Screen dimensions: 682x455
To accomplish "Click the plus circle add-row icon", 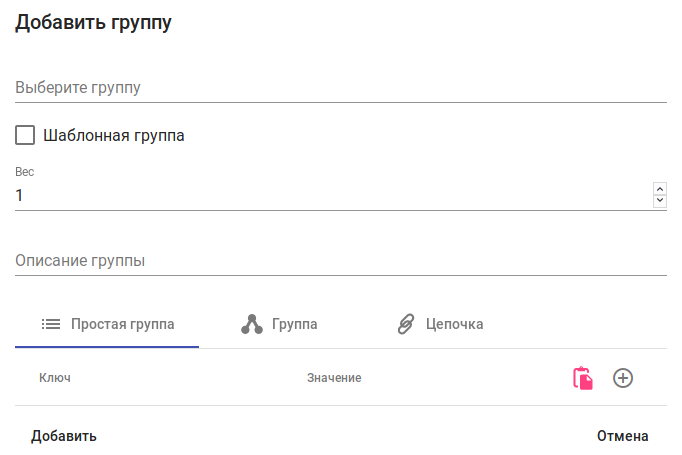I will 623,378.
